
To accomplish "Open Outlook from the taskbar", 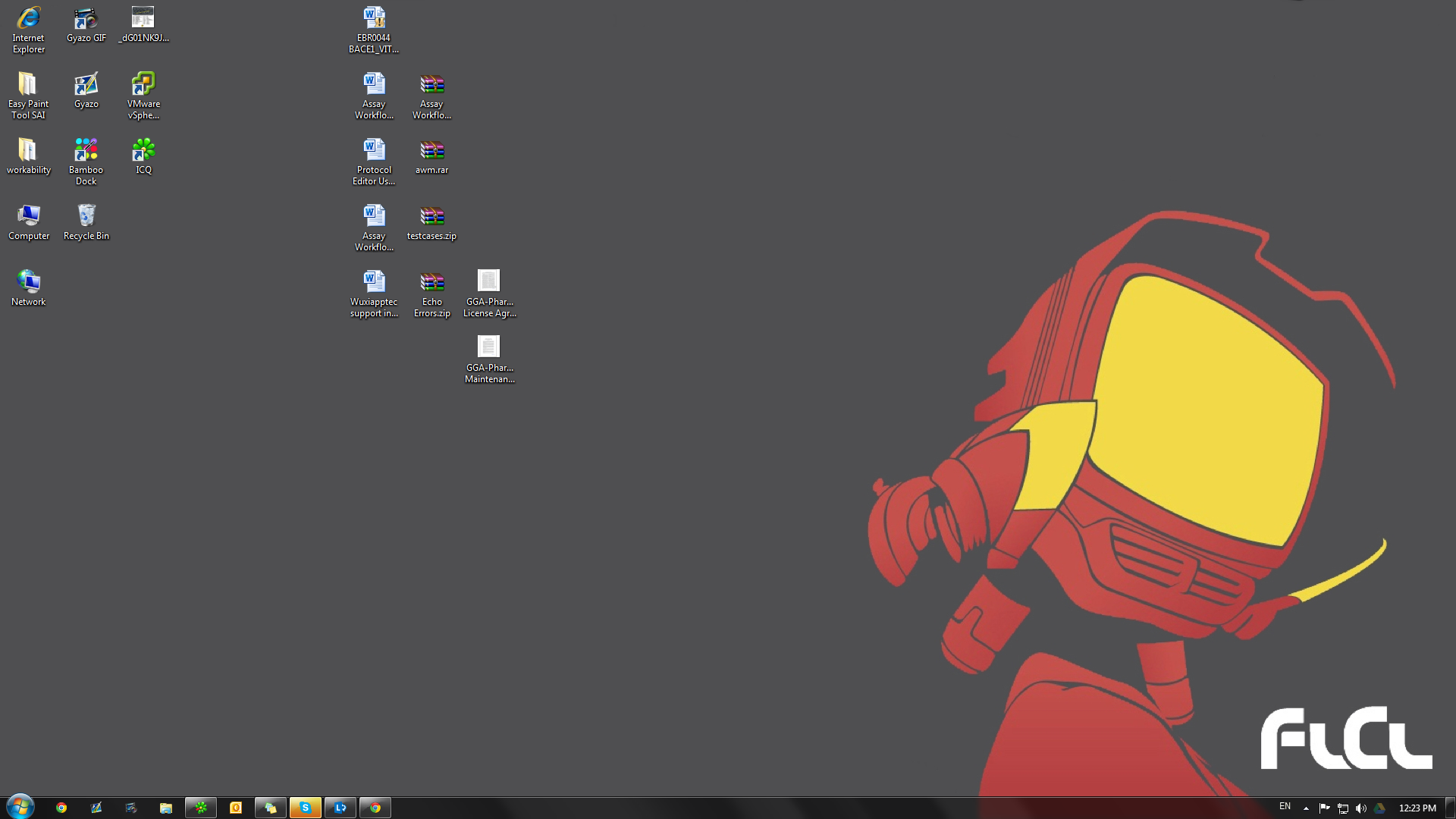I will (236, 808).
